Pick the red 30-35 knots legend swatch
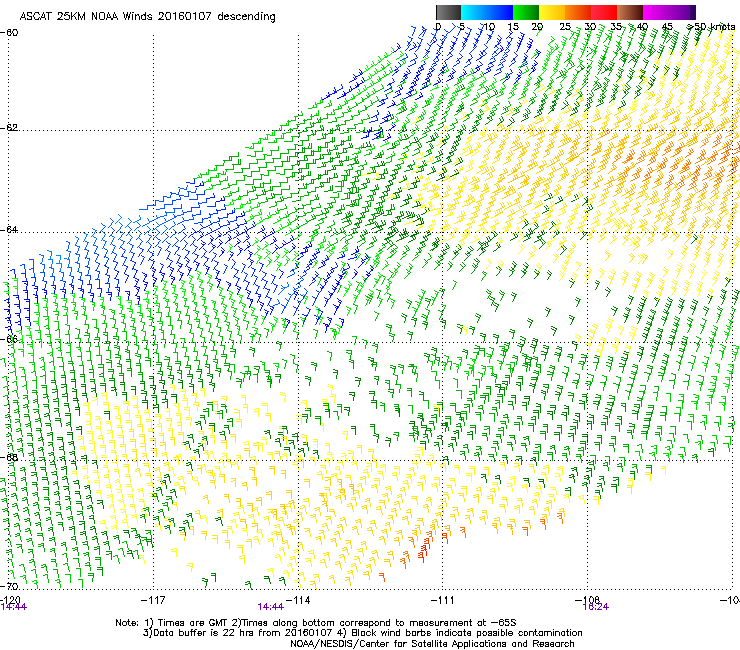Screen dimensions: 740x650 (604, 12)
